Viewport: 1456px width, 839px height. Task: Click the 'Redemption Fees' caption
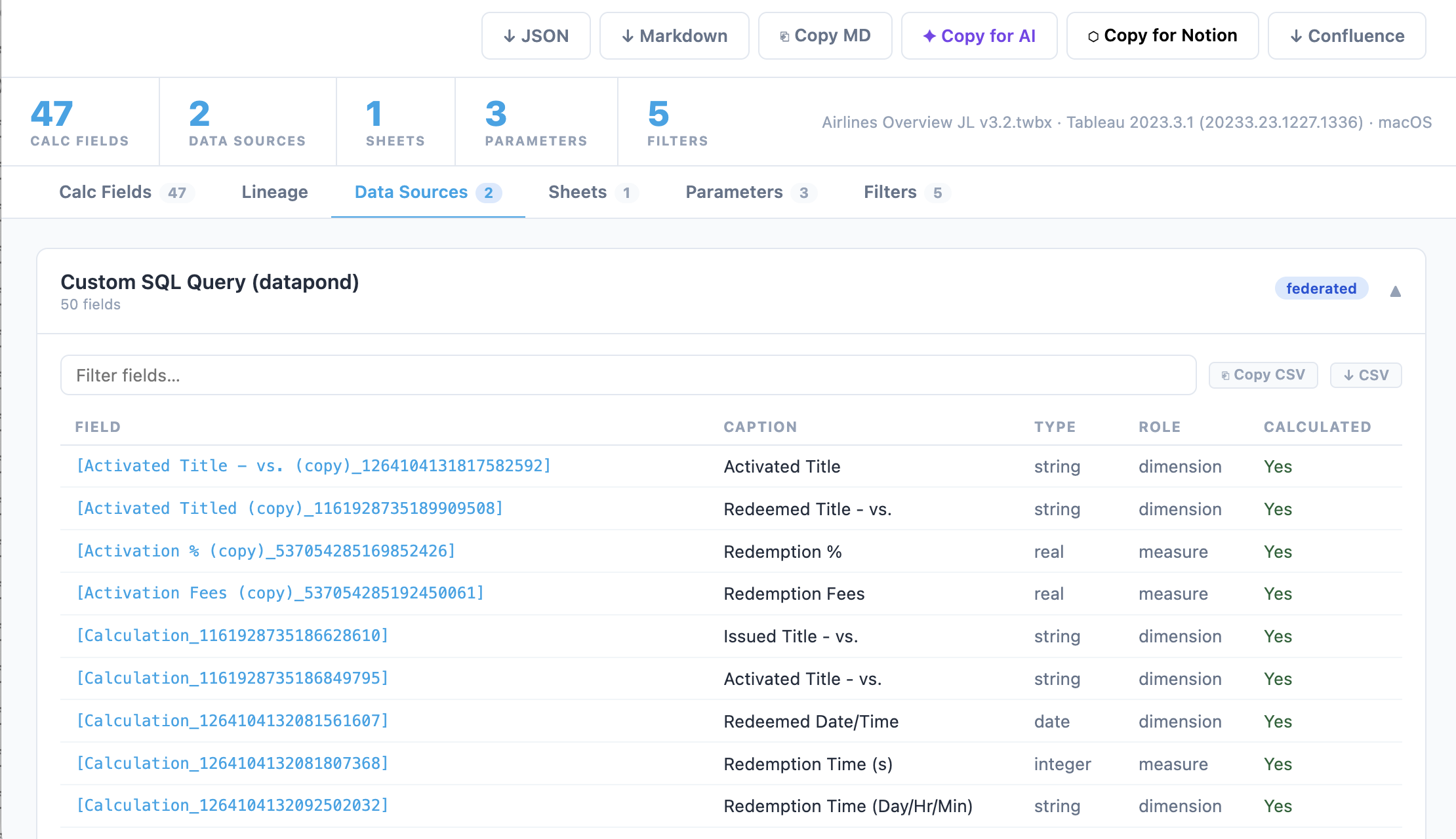(x=794, y=594)
